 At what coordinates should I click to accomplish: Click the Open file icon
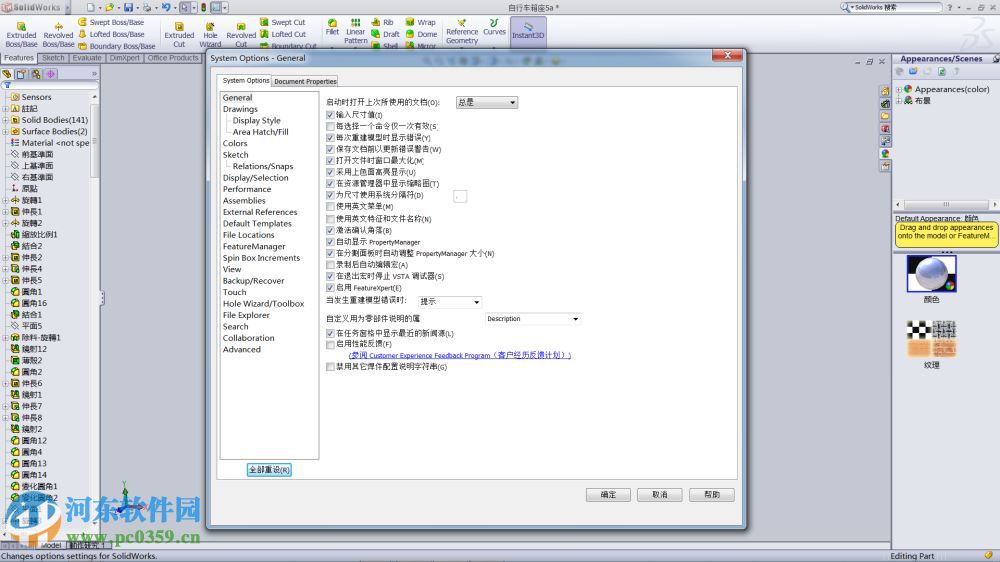110,8
